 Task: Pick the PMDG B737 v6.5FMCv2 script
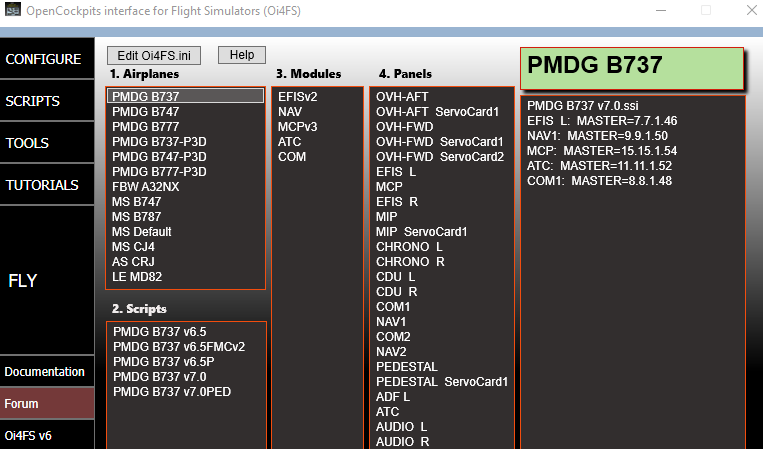click(x=179, y=346)
